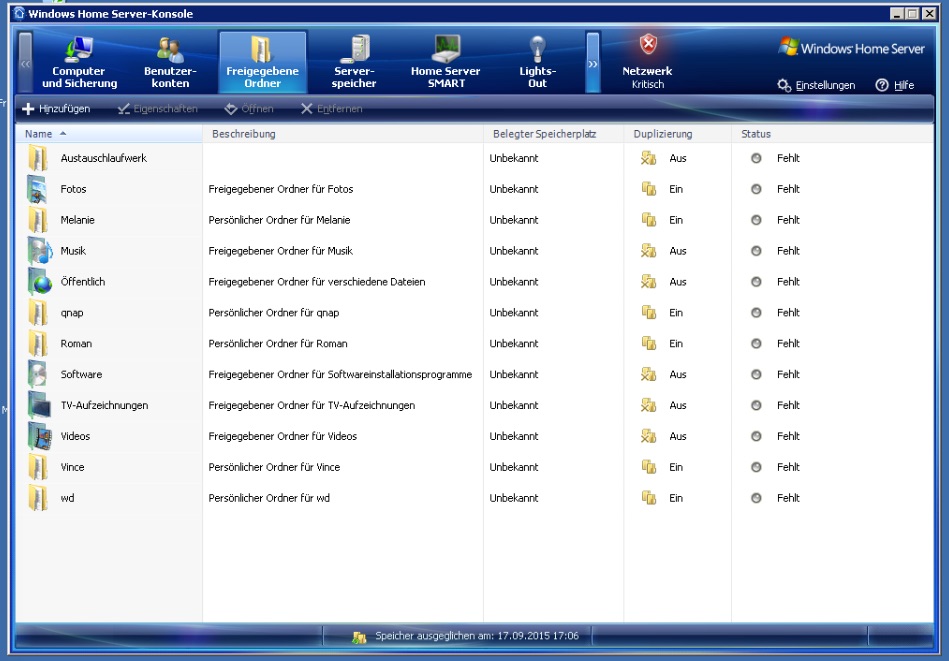Click the Windows Home Server logo
The height and width of the screenshot is (661, 949).
pyautogui.click(x=851, y=48)
